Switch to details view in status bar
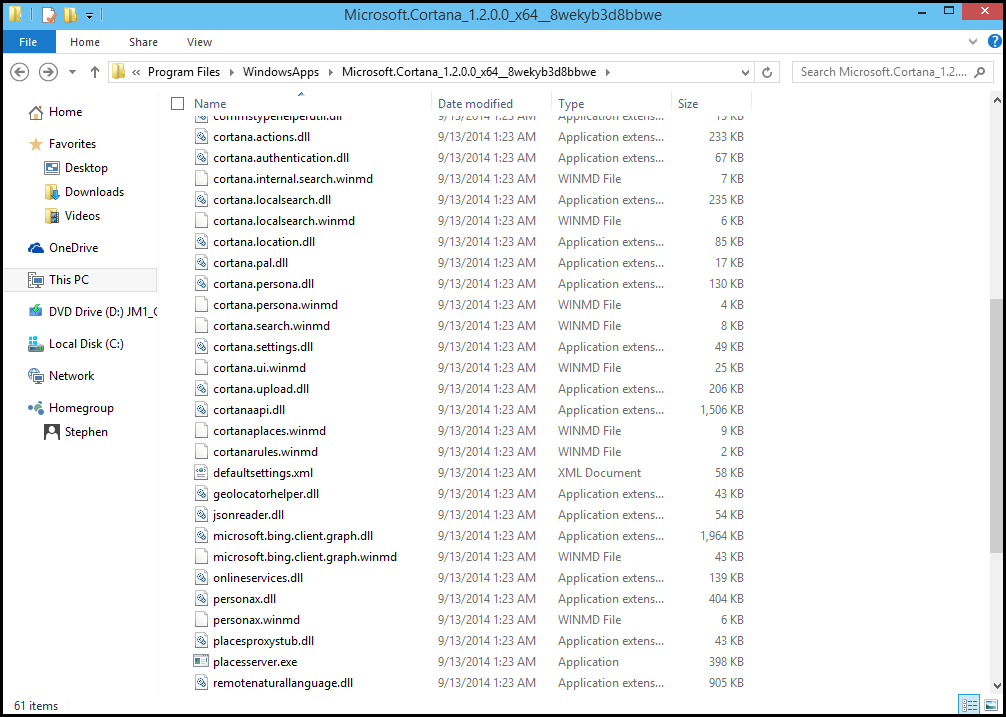The width and height of the screenshot is (1006, 717). (x=970, y=705)
